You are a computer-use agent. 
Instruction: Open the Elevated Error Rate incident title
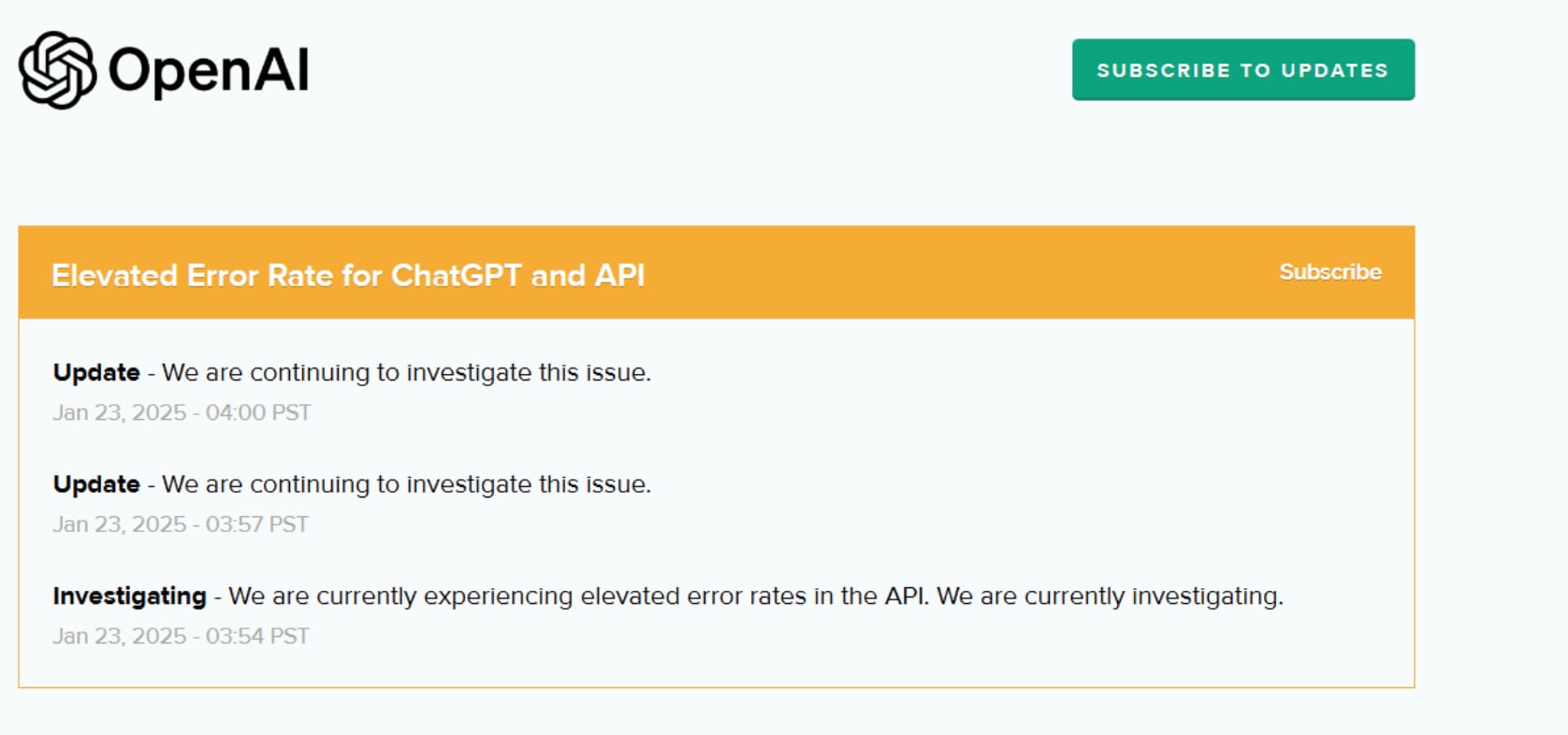coord(348,275)
